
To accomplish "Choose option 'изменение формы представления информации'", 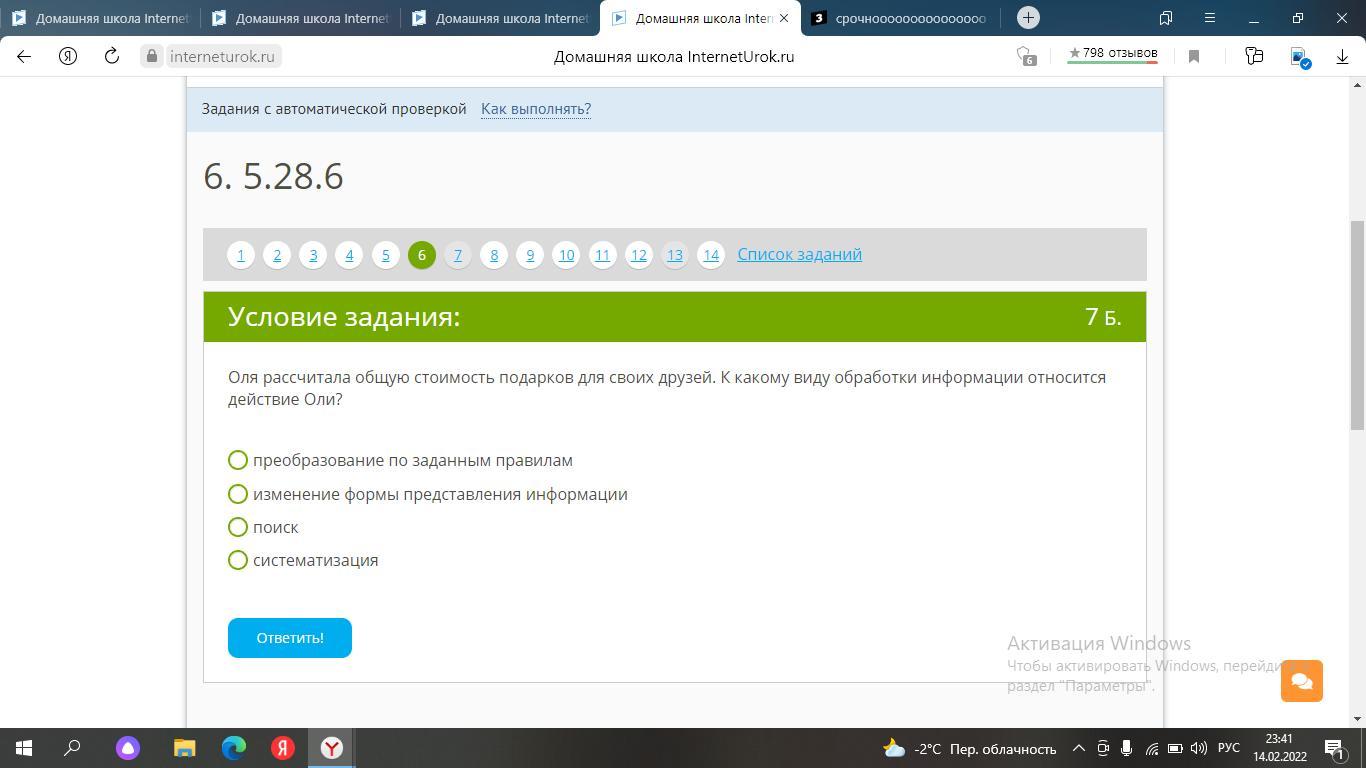I will pos(238,494).
